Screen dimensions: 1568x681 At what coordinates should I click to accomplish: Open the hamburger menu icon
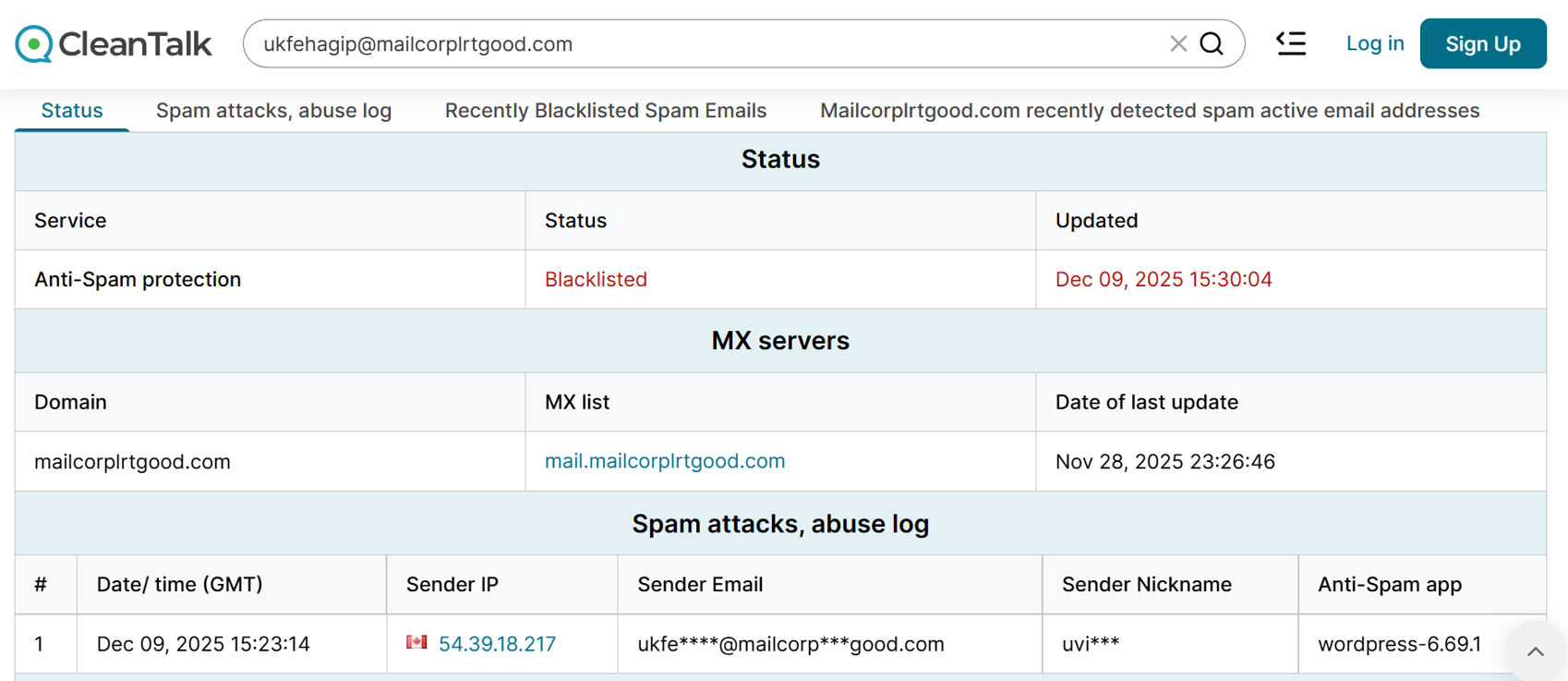point(1291,43)
